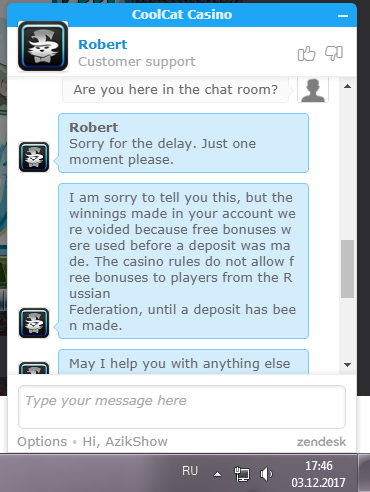370x492 pixels.
Task: Click the scroll down arrow in chat
Action: click(x=347, y=365)
